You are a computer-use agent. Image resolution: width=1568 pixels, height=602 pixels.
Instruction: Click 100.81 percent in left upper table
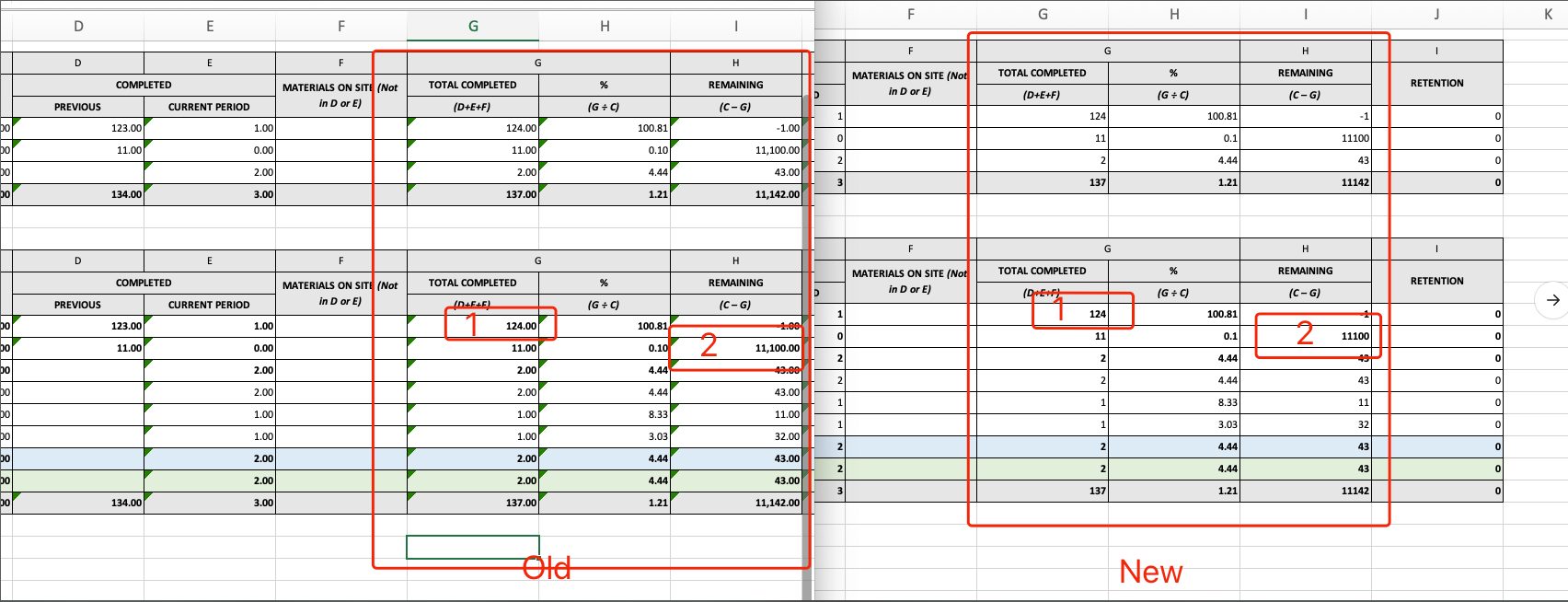pyautogui.click(x=605, y=128)
